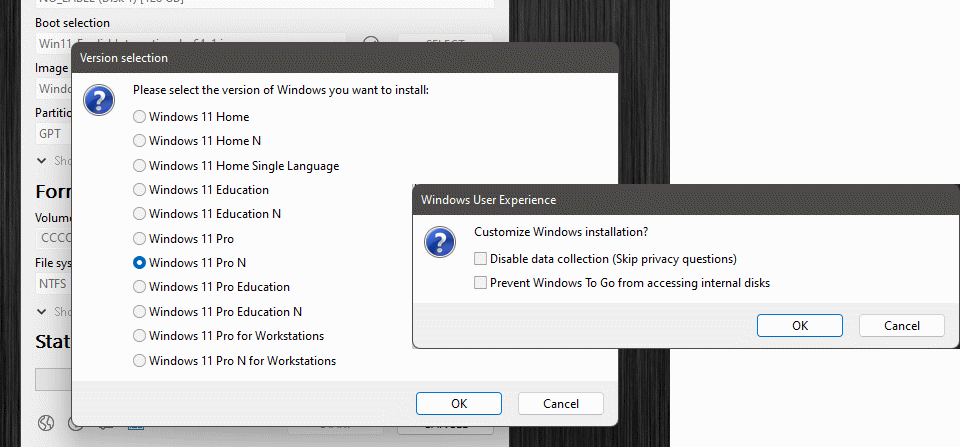Click the 'Boot selection' label in Rufus

[x=72, y=23]
